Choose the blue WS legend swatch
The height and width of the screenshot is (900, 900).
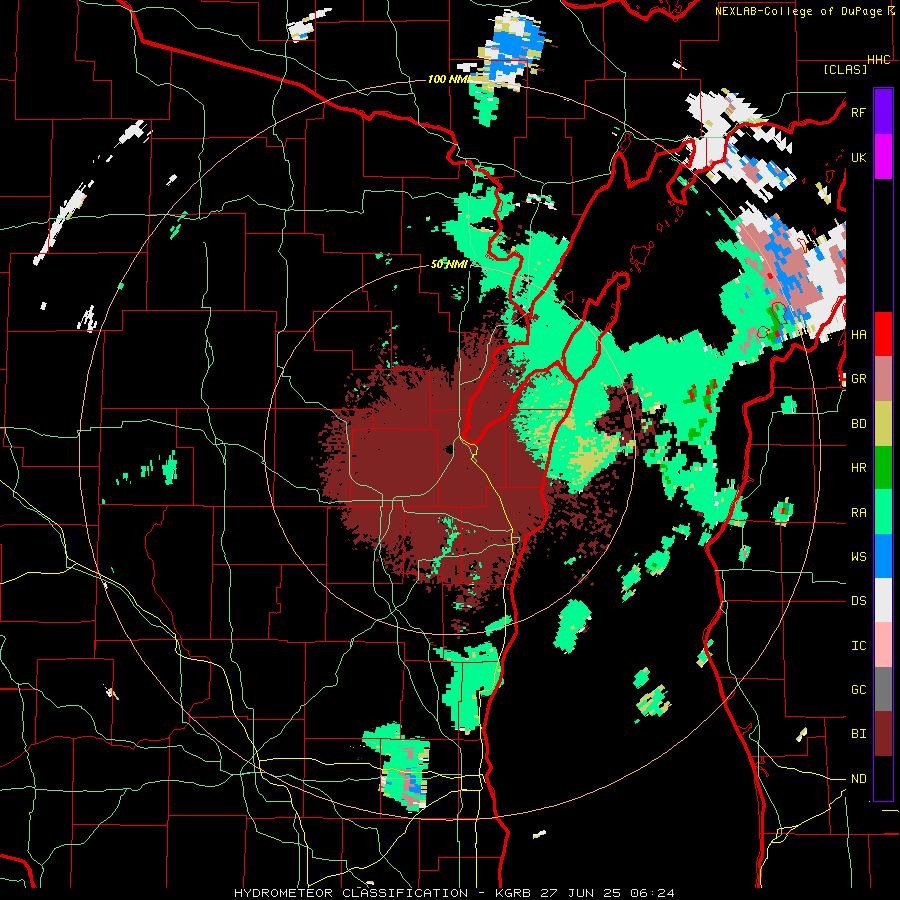point(883,556)
